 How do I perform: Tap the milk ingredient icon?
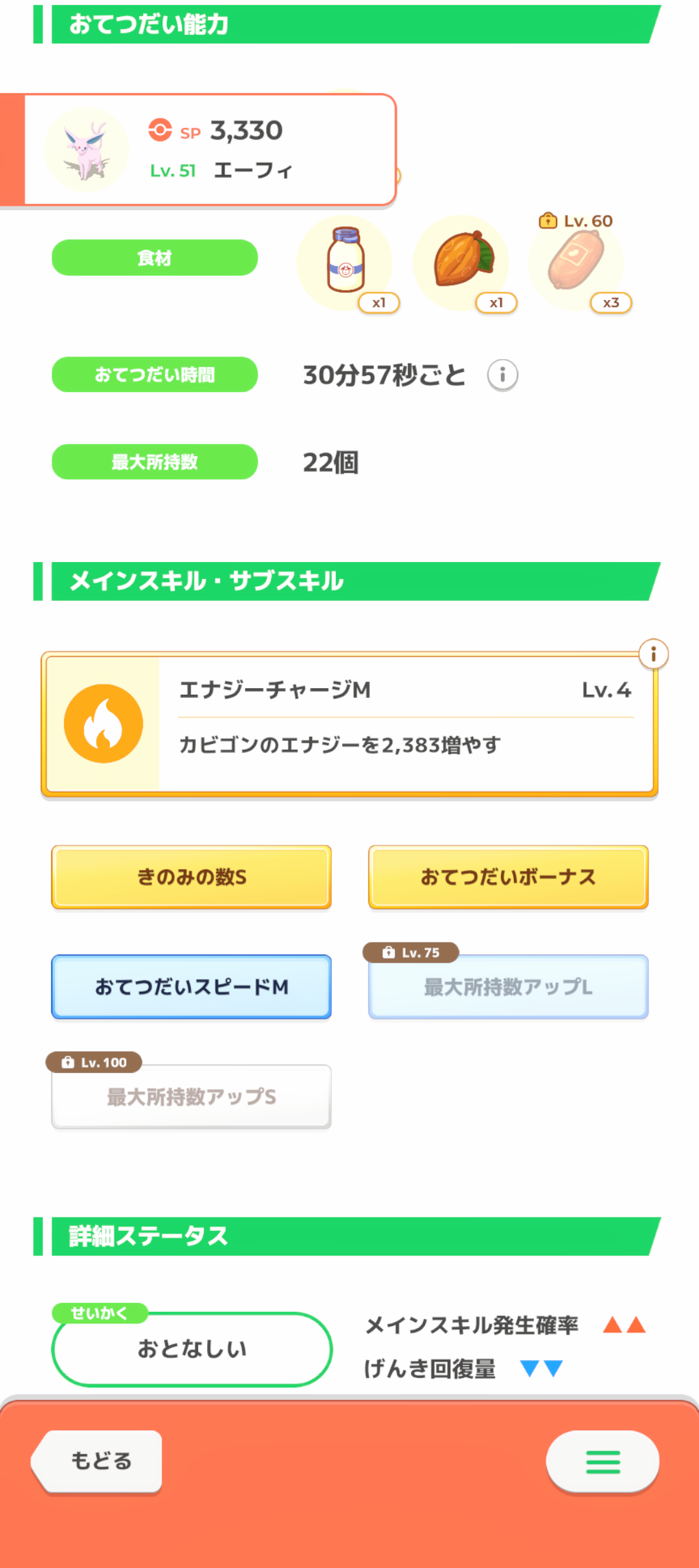pos(346,261)
